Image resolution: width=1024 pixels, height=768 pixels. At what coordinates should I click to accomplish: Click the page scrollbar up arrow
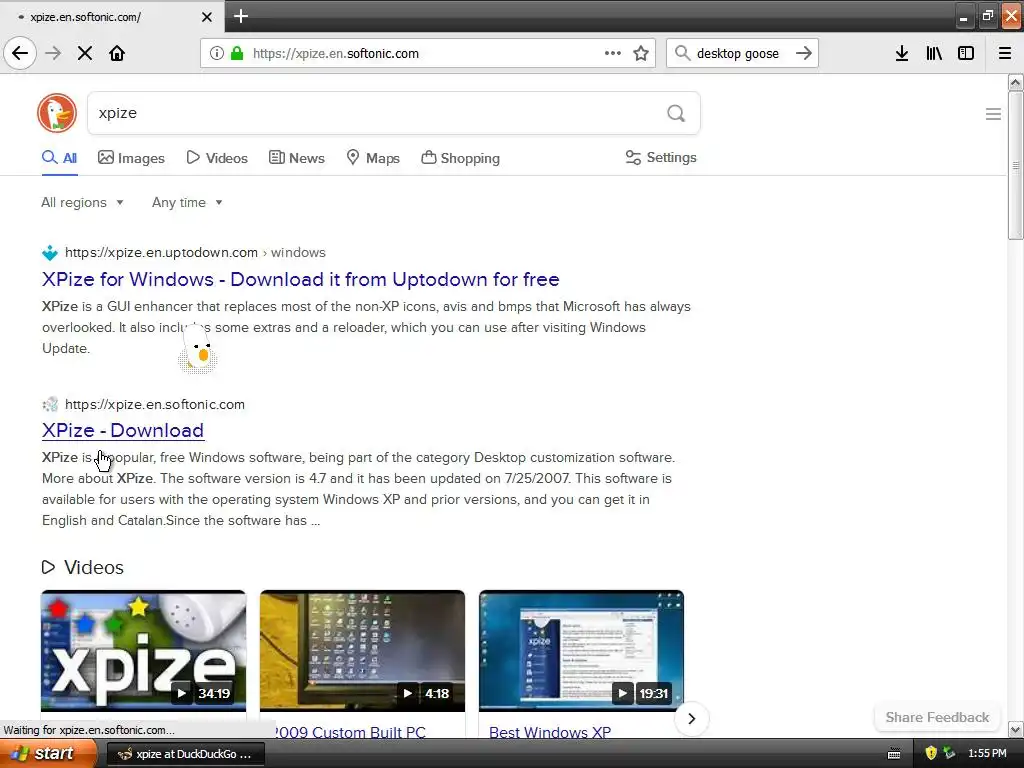(1015, 82)
